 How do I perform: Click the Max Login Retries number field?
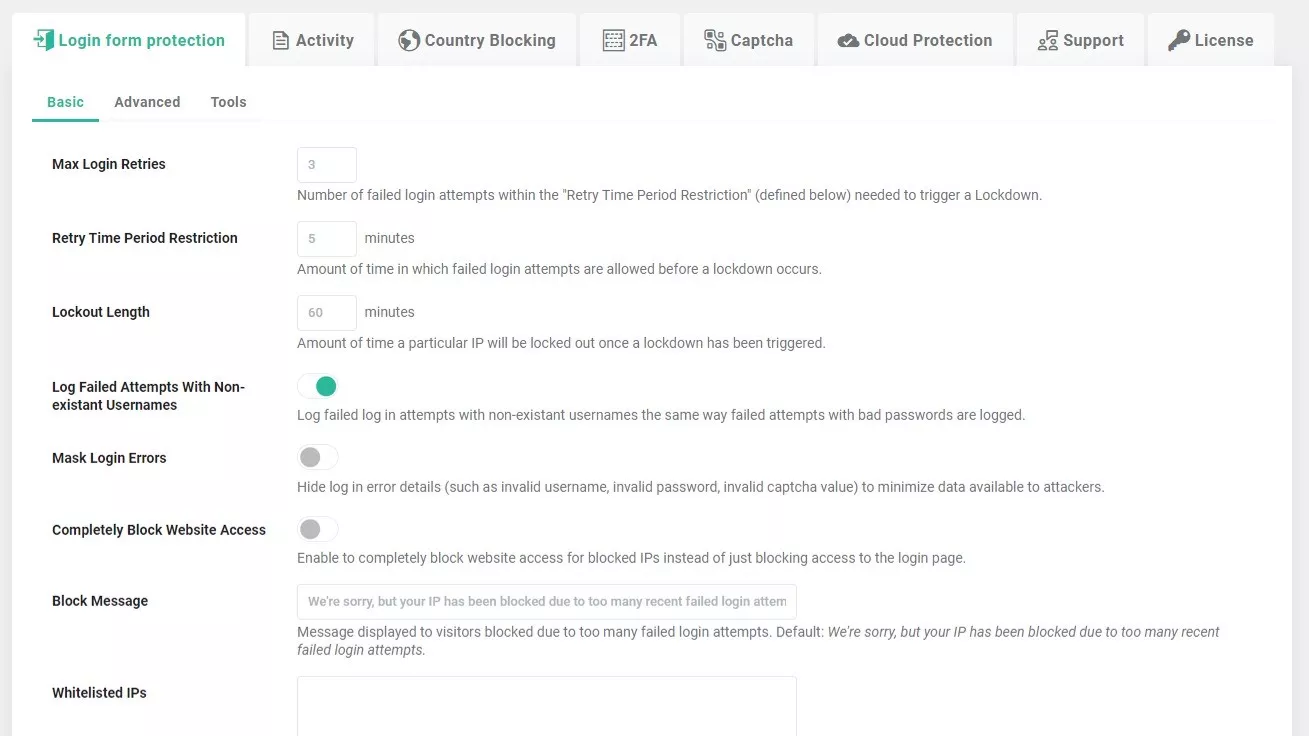[327, 165]
